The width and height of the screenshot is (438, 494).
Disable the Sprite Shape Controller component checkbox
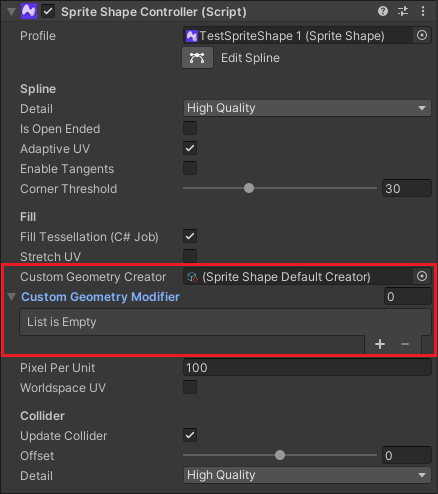click(48, 11)
